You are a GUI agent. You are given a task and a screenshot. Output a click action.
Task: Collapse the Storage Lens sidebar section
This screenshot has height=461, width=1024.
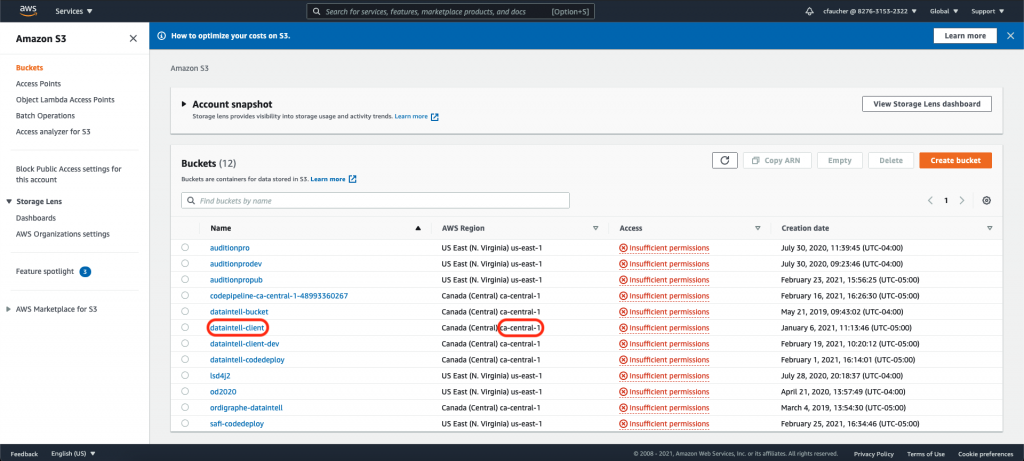[9, 202]
